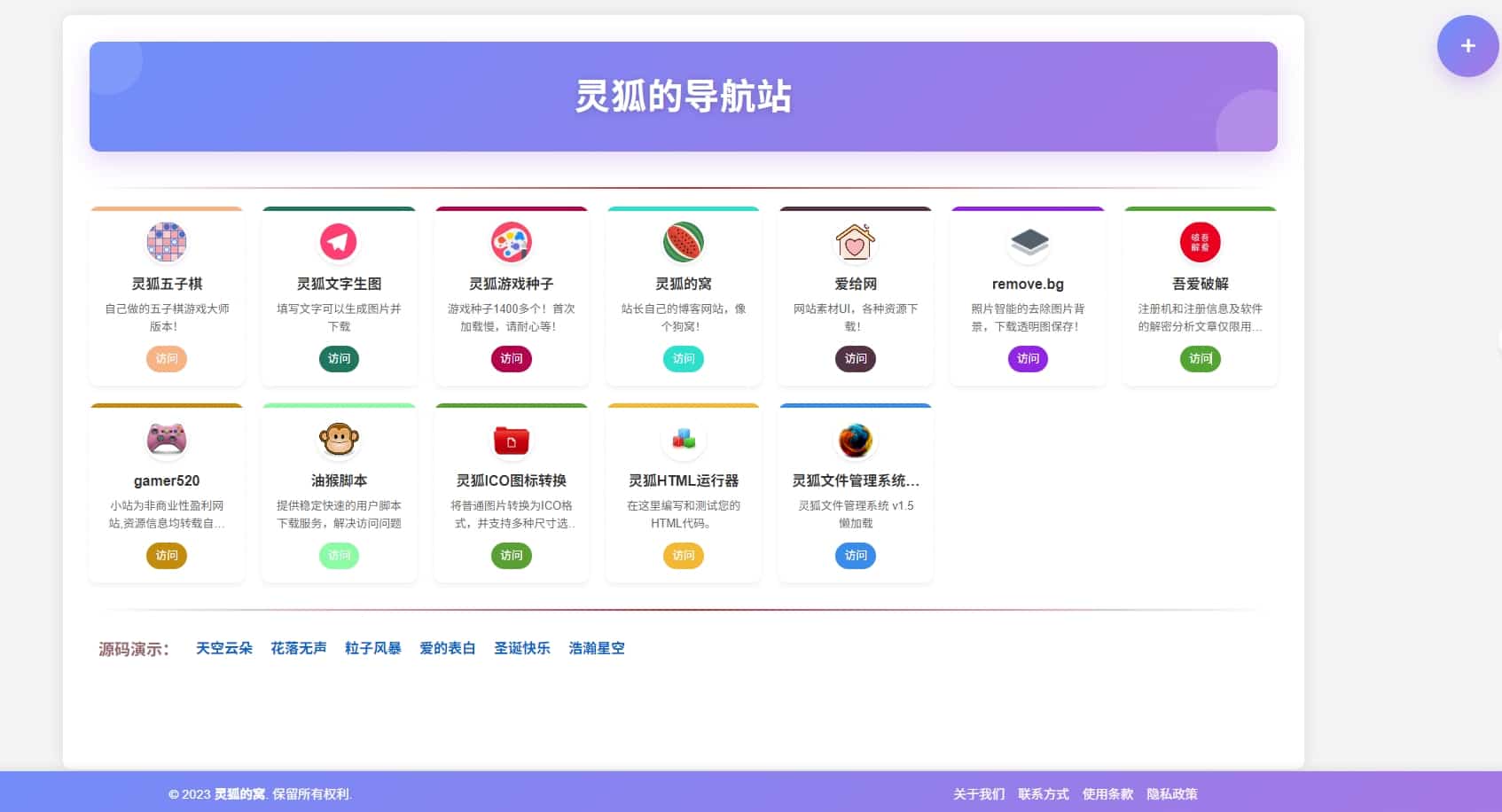The image size is (1502, 812).
Task: Open 关于我们 in the footer
Action: point(979,794)
